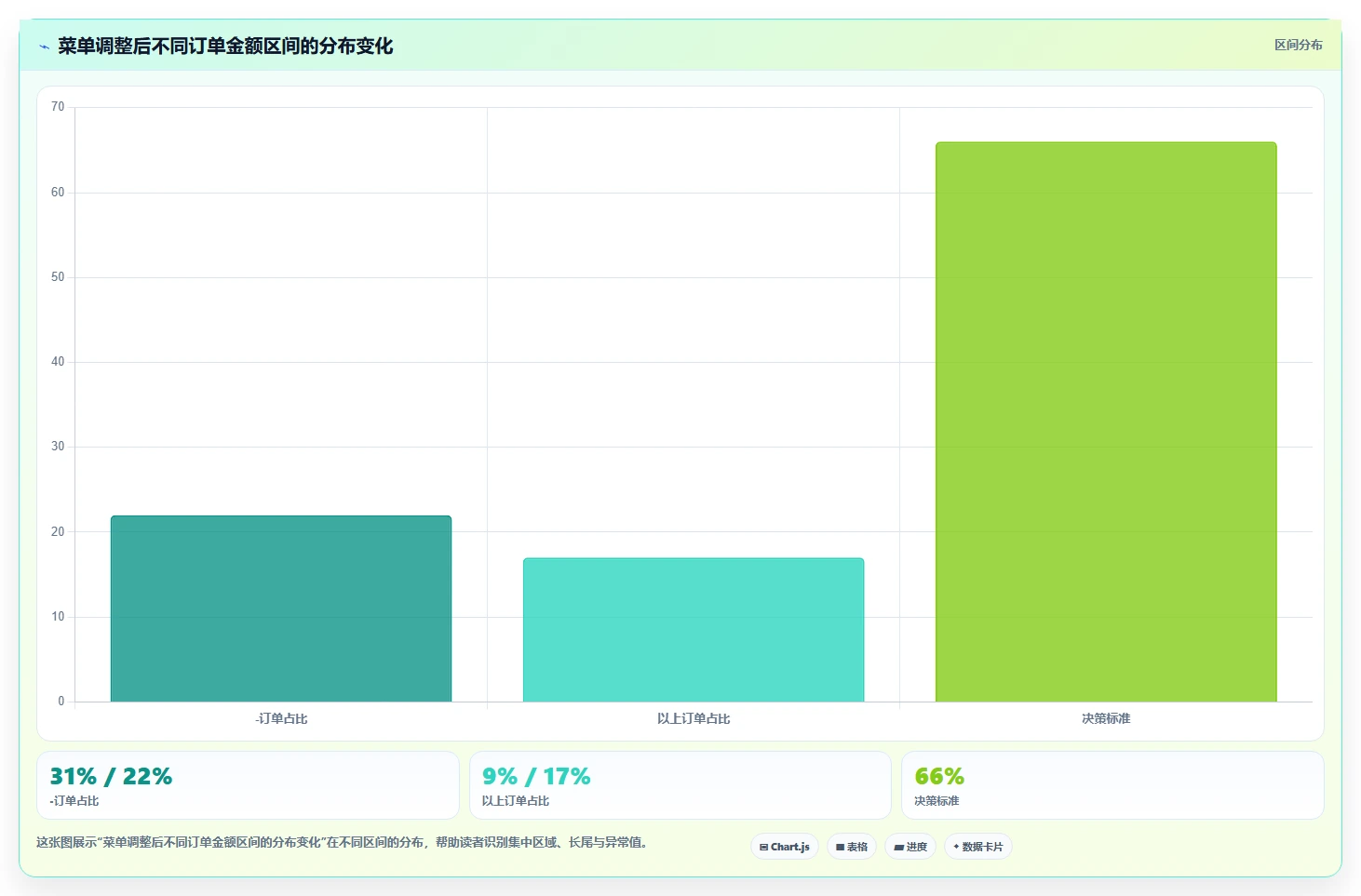Click the y-axis value 20
Screen dimensions: 1361x896
(x=58, y=532)
